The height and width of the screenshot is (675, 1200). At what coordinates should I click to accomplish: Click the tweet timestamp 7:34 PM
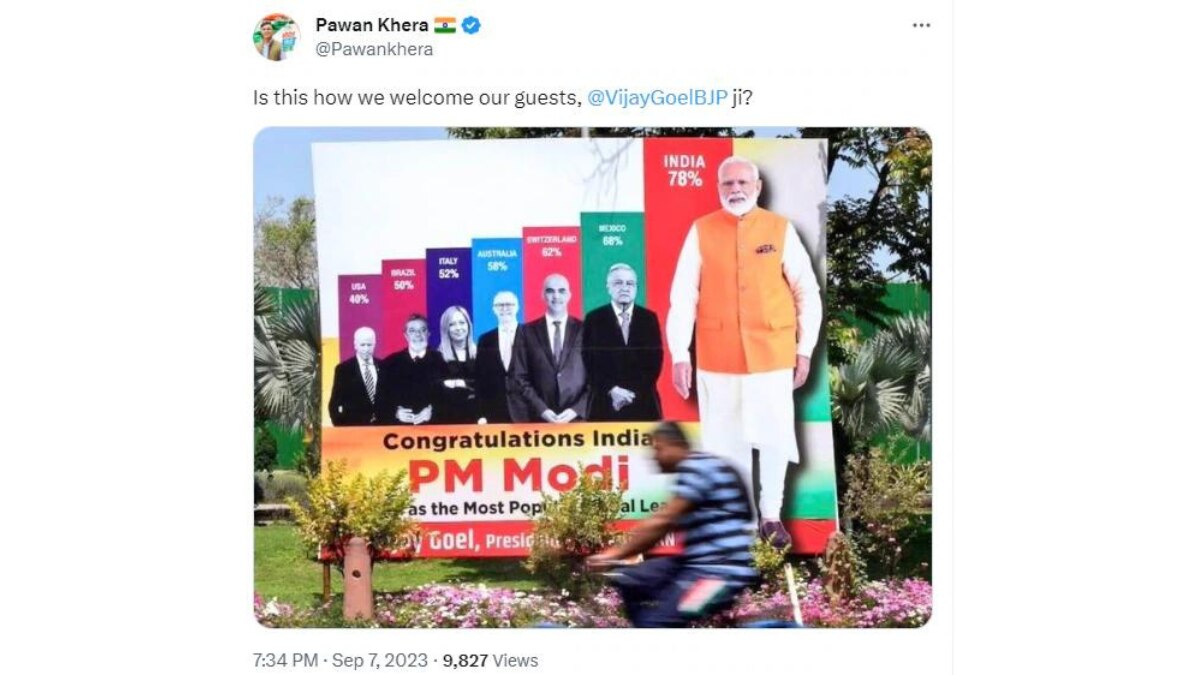pos(285,660)
